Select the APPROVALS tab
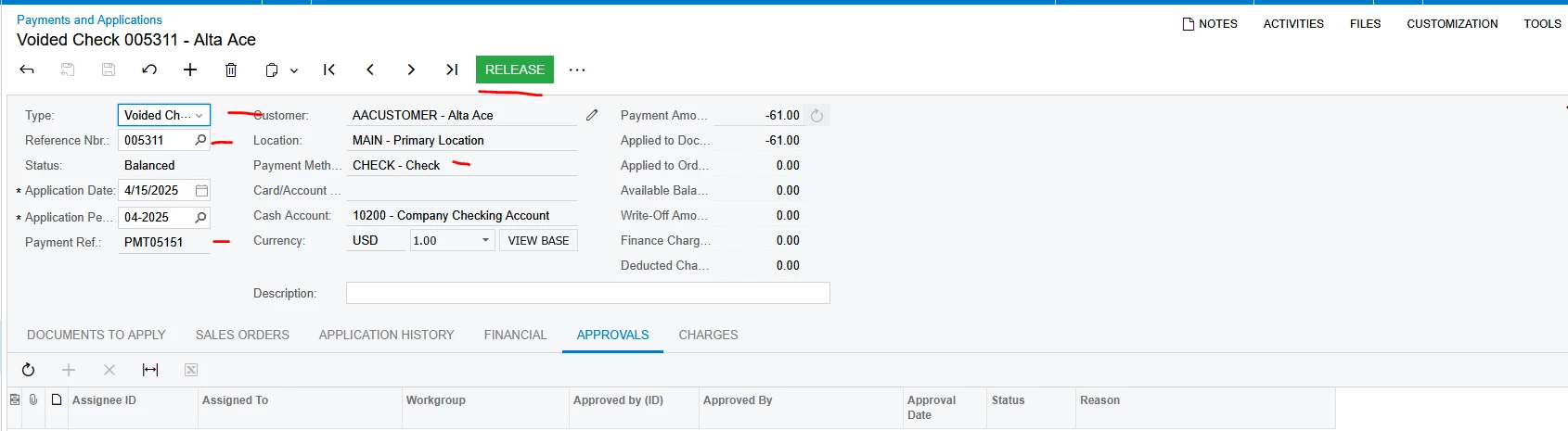Screen dimensions: 1568x431 pos(612,335)
